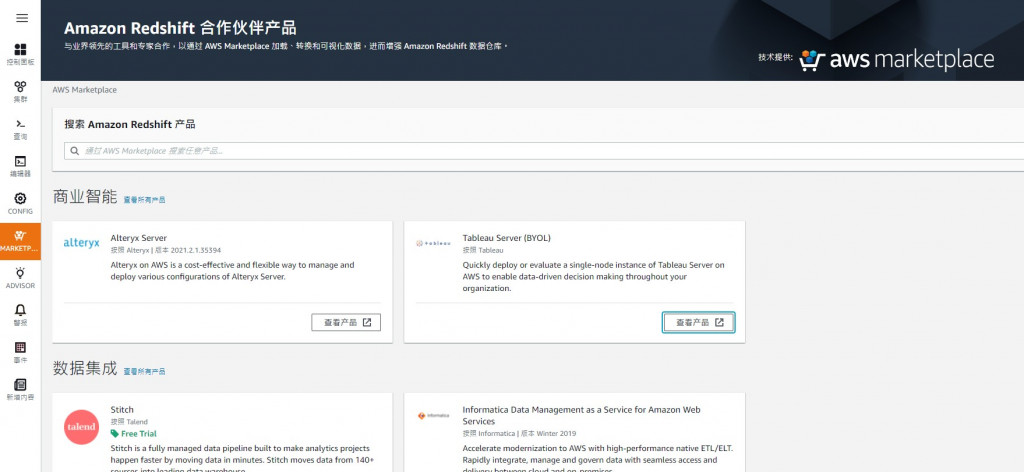This screenshot has height=472, width=1024.
Task: Open the Stitch product title
Action: pos(122,410)
